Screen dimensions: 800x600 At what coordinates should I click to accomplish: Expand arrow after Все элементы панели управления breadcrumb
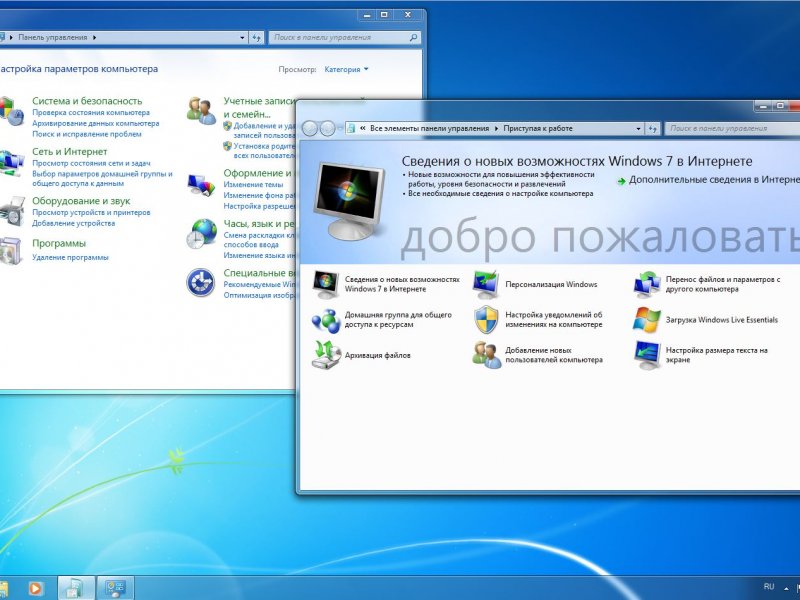pos(496,129)
